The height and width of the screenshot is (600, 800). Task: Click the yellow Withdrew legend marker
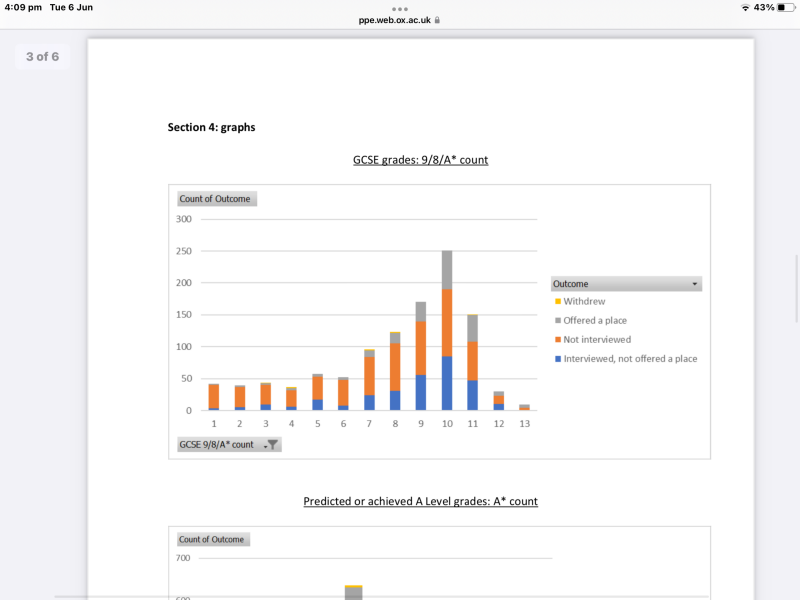558,301
